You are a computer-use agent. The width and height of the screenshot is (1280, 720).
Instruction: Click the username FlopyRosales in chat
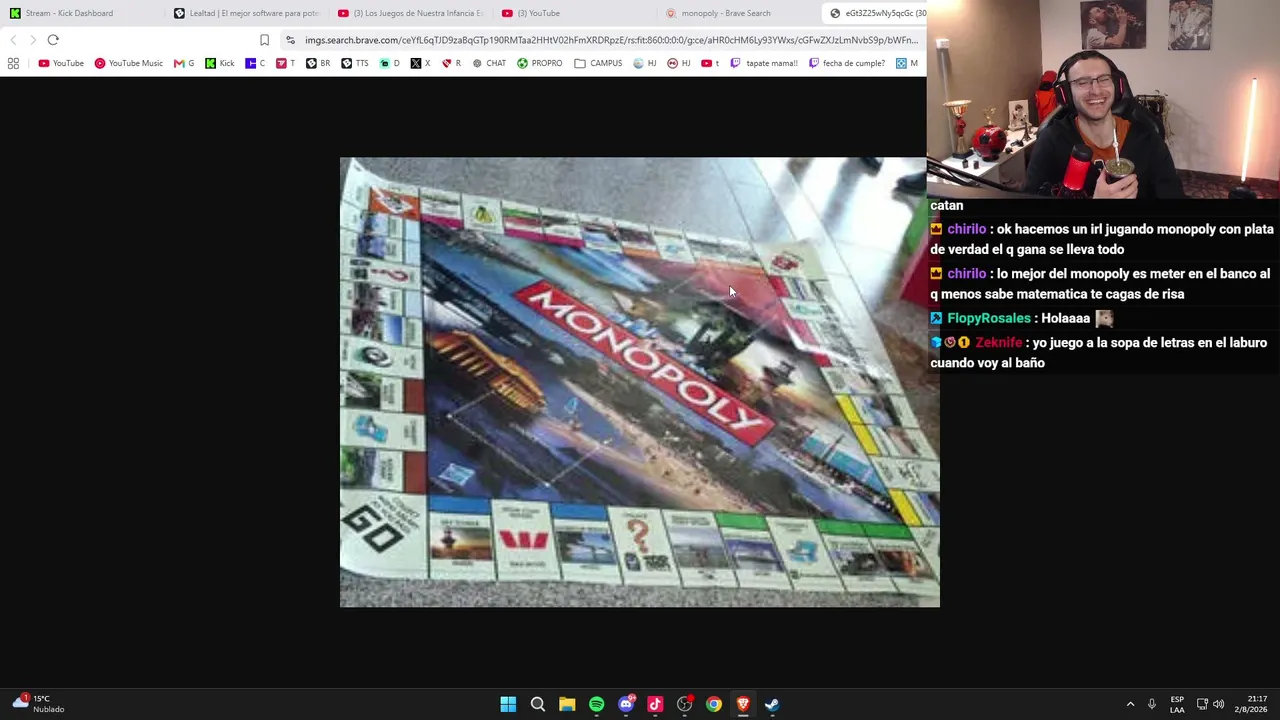pos(988,318)
